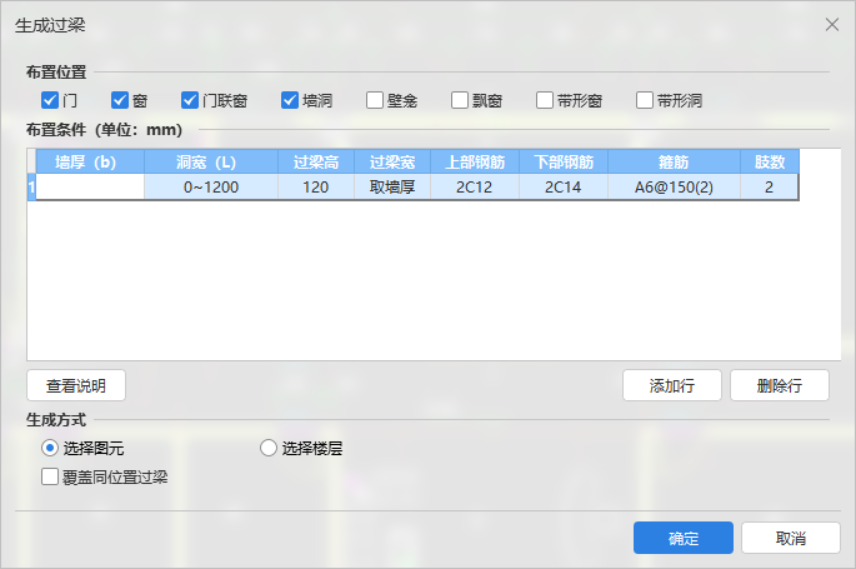Select the 2C12 上部钢筋 cell

pos(475,187)
